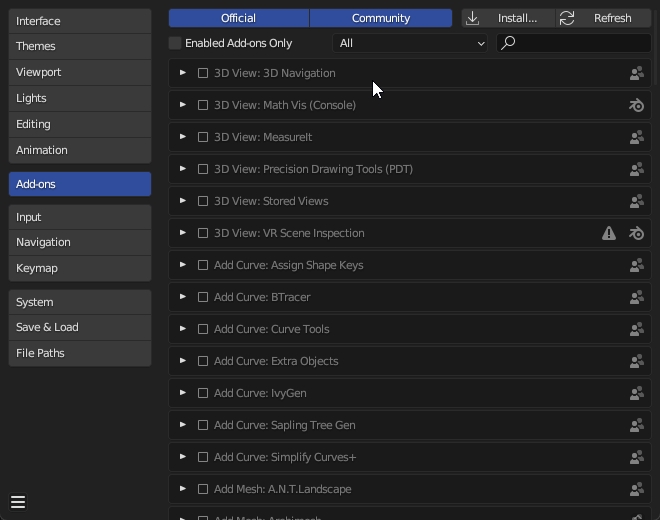The image size is (660, 520).
Task: Enable the Enabled Add-ons Only checkbox
Action: (x=176, y=43)
